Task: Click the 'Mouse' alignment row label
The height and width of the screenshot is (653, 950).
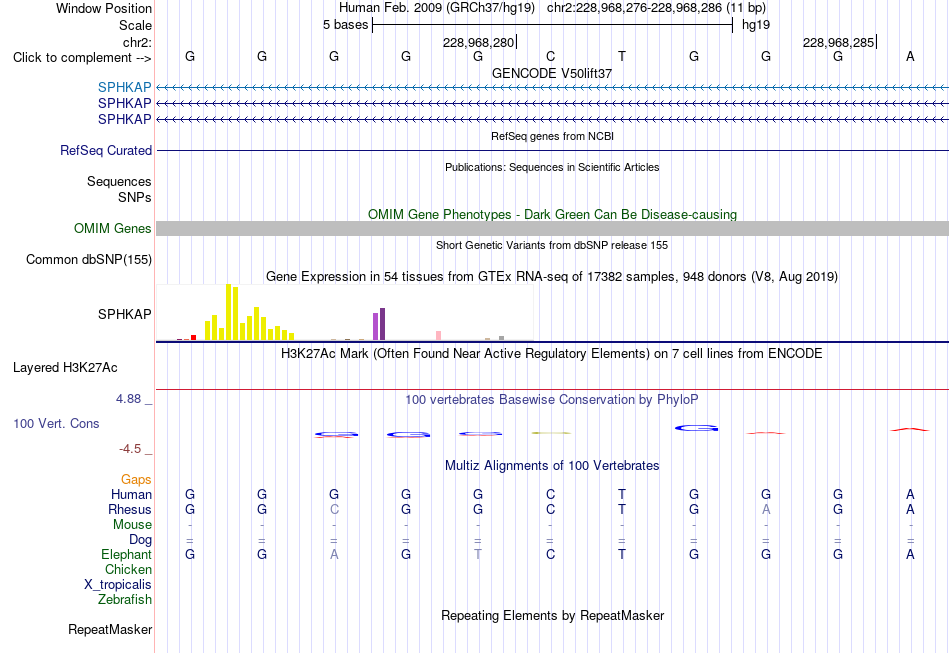Action: [132, 525]
